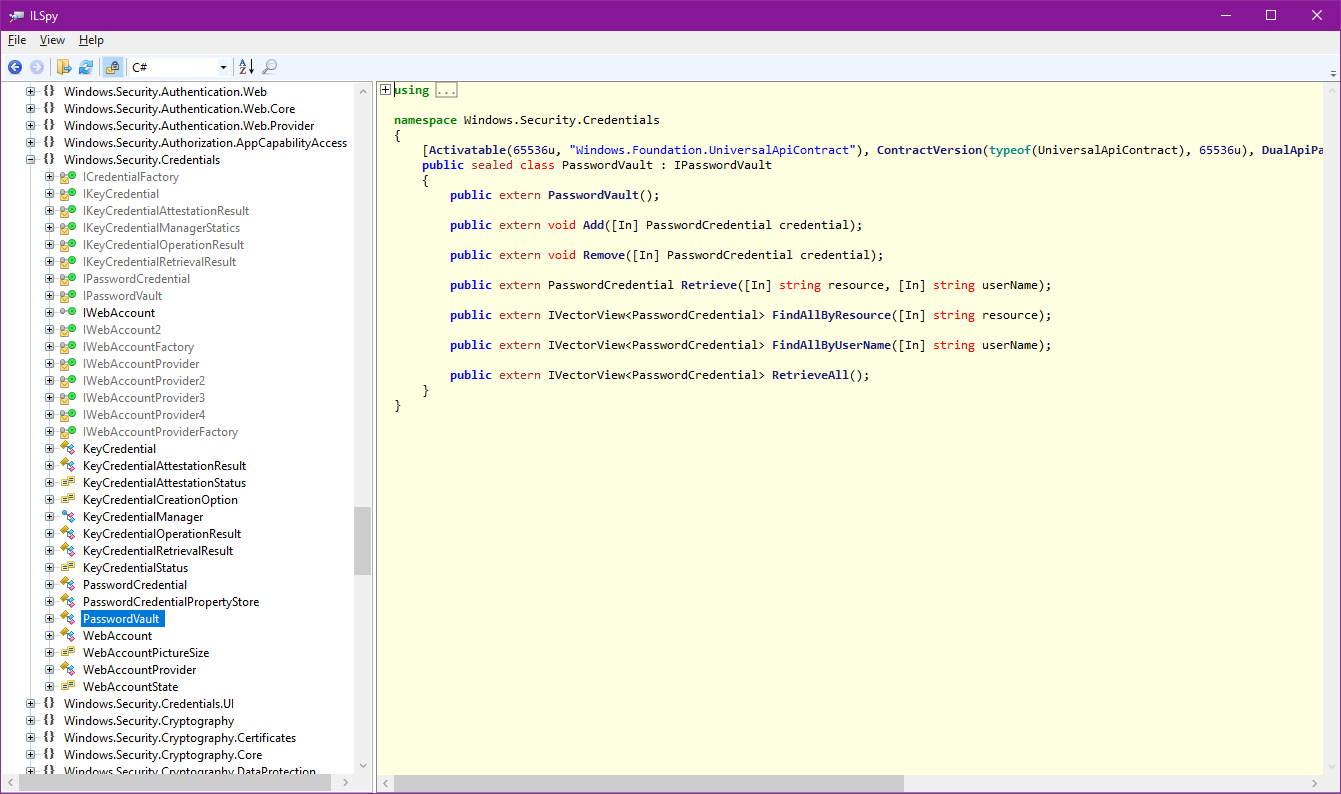1341x794 pixels.
Task: Reload assemblies with the refresh icon
Action: [x=86, y=67]
